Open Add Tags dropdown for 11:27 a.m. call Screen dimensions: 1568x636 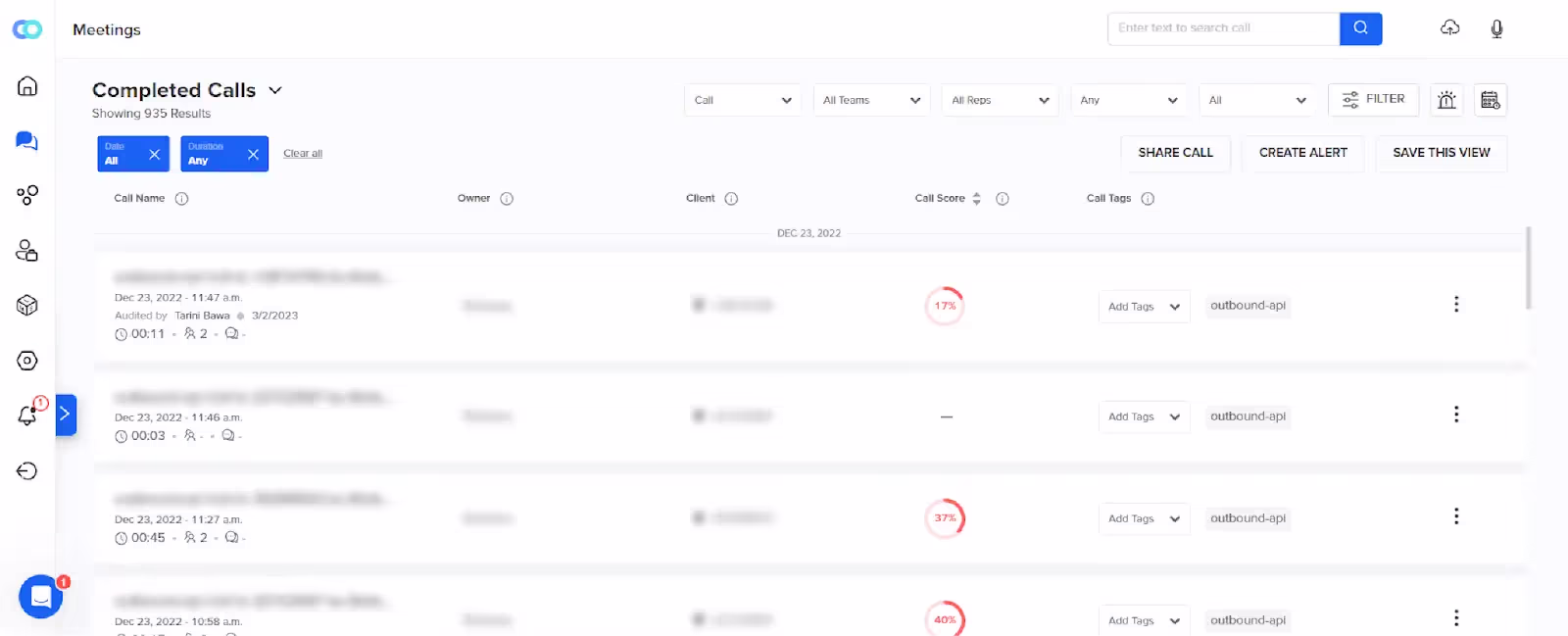1144,518
